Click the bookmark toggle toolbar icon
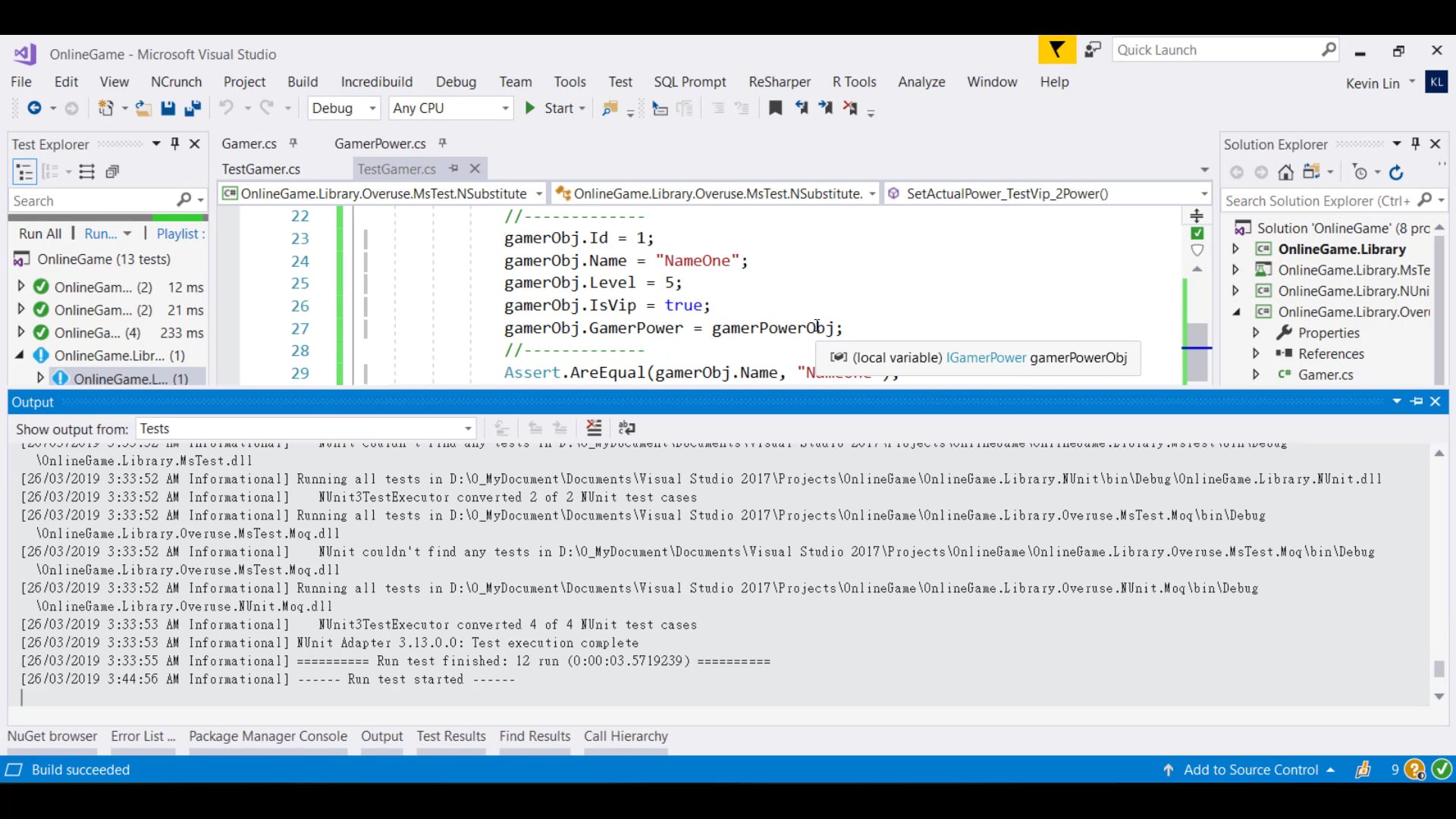The image size is (1456, 819). click(x=775, y=108)
